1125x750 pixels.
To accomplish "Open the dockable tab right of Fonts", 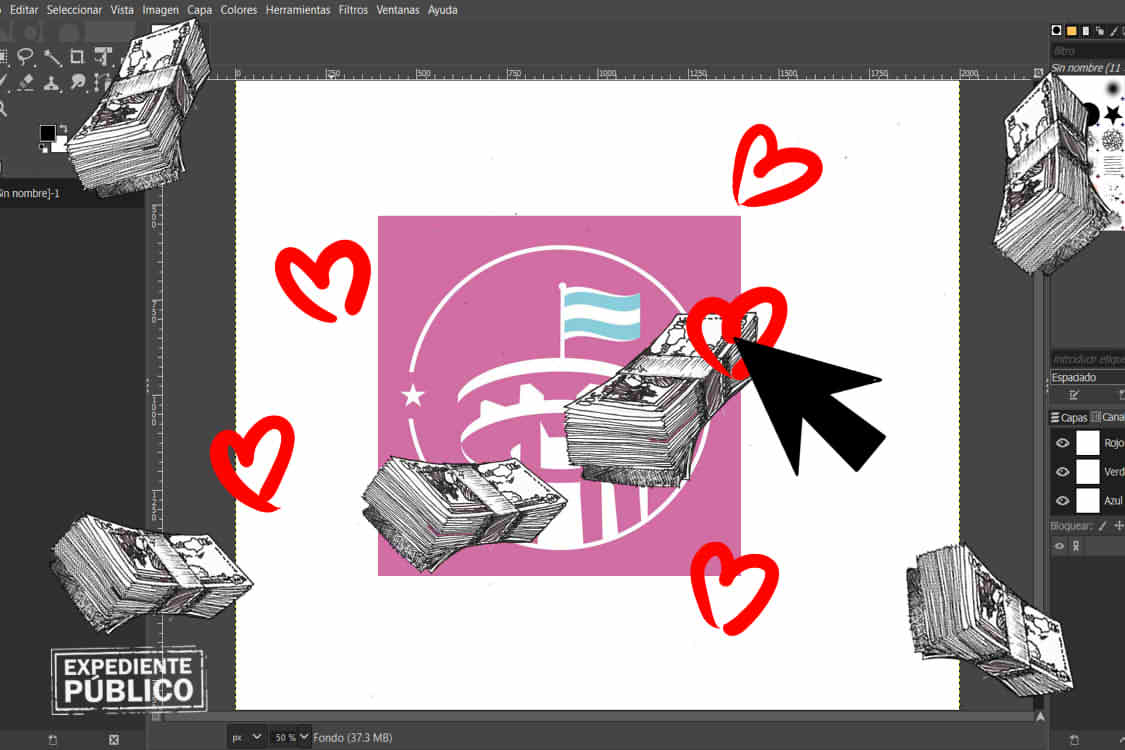I will (1099, 30).
